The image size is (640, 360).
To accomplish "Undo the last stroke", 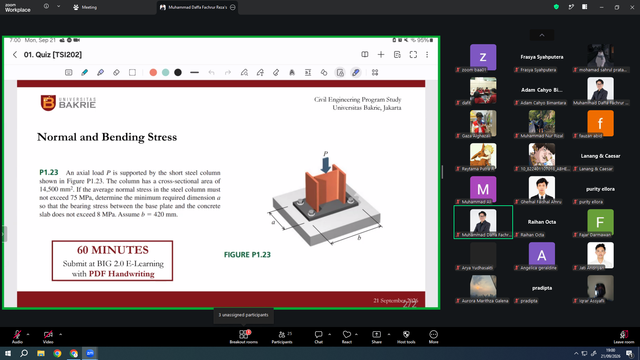I will pyautogui.click(x=211, y=73).
